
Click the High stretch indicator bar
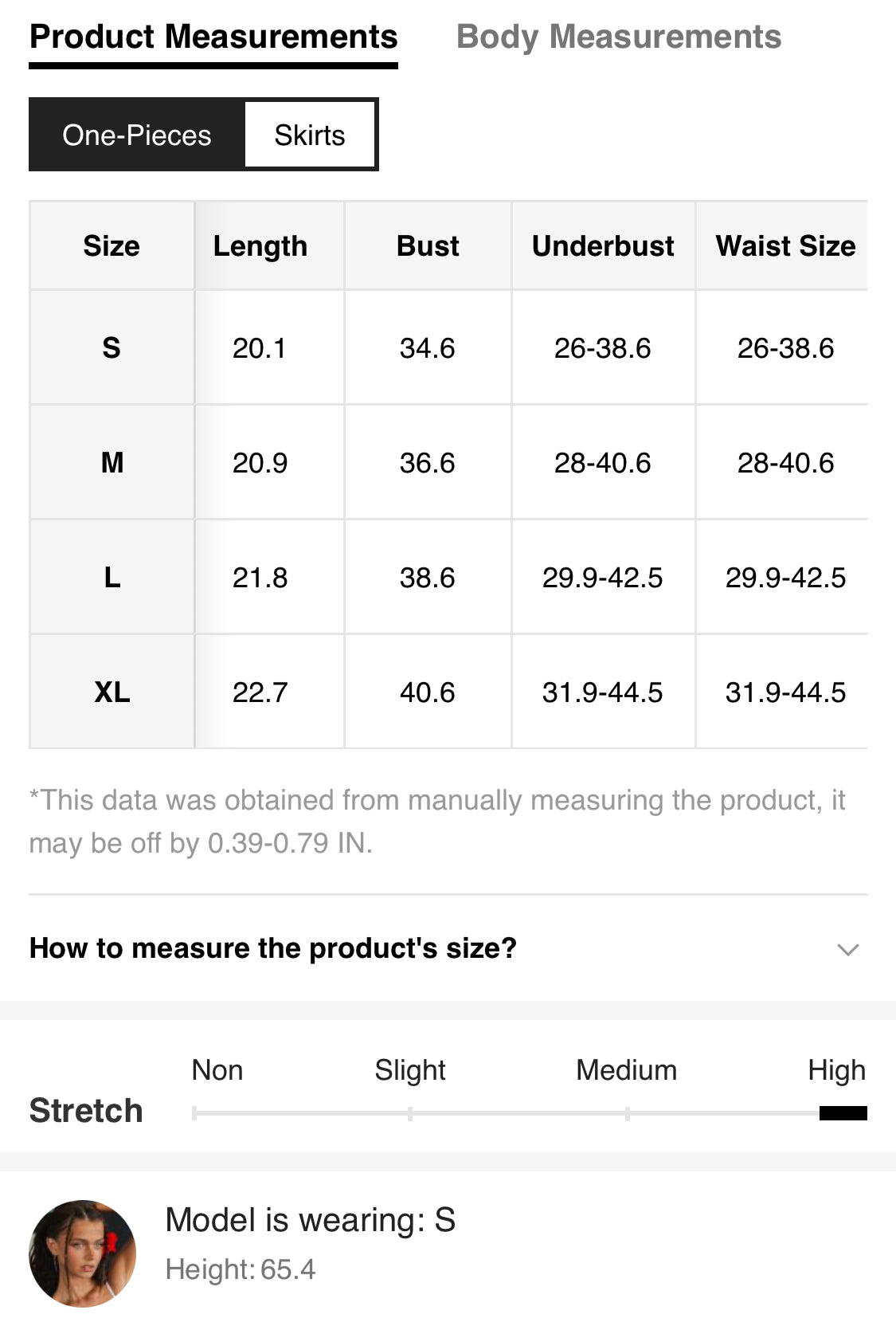[x=843, y=1113]
